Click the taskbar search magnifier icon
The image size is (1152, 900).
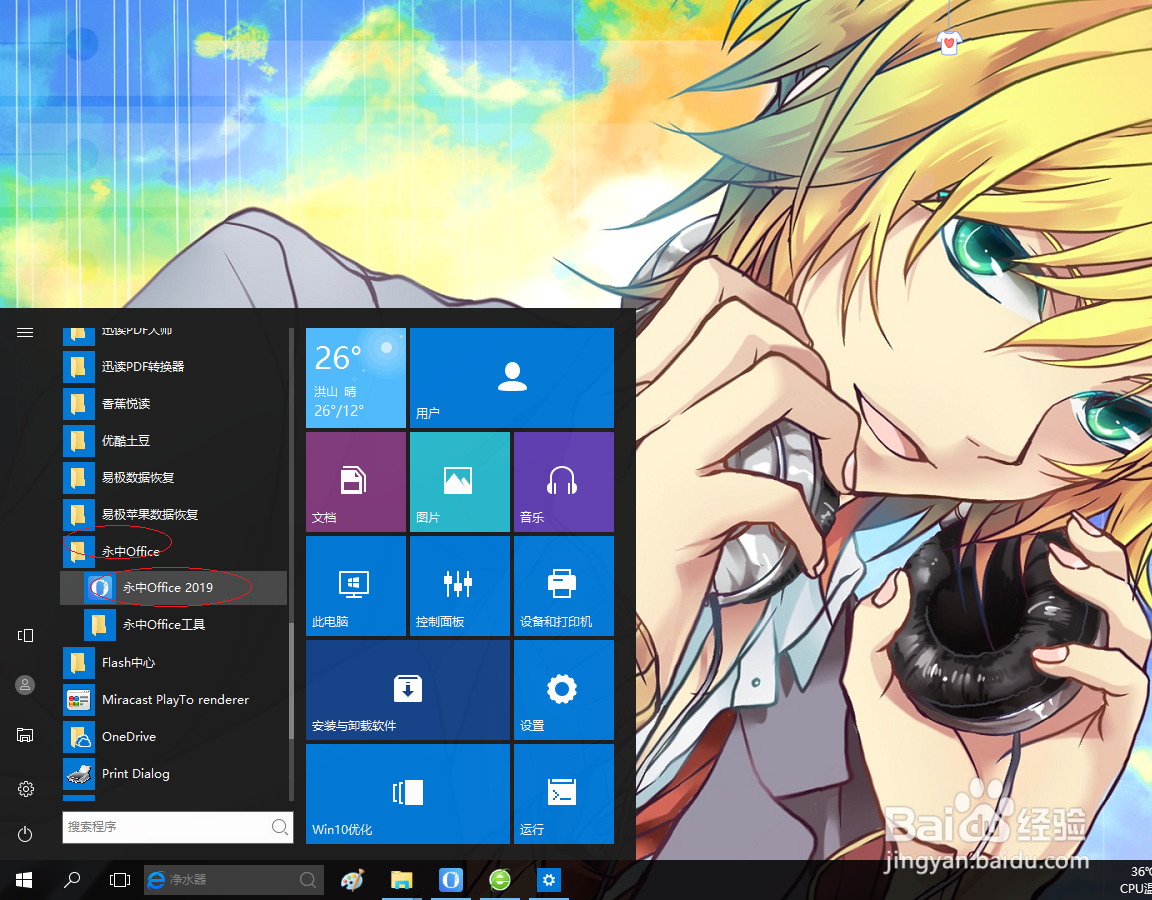pos(72,879)
